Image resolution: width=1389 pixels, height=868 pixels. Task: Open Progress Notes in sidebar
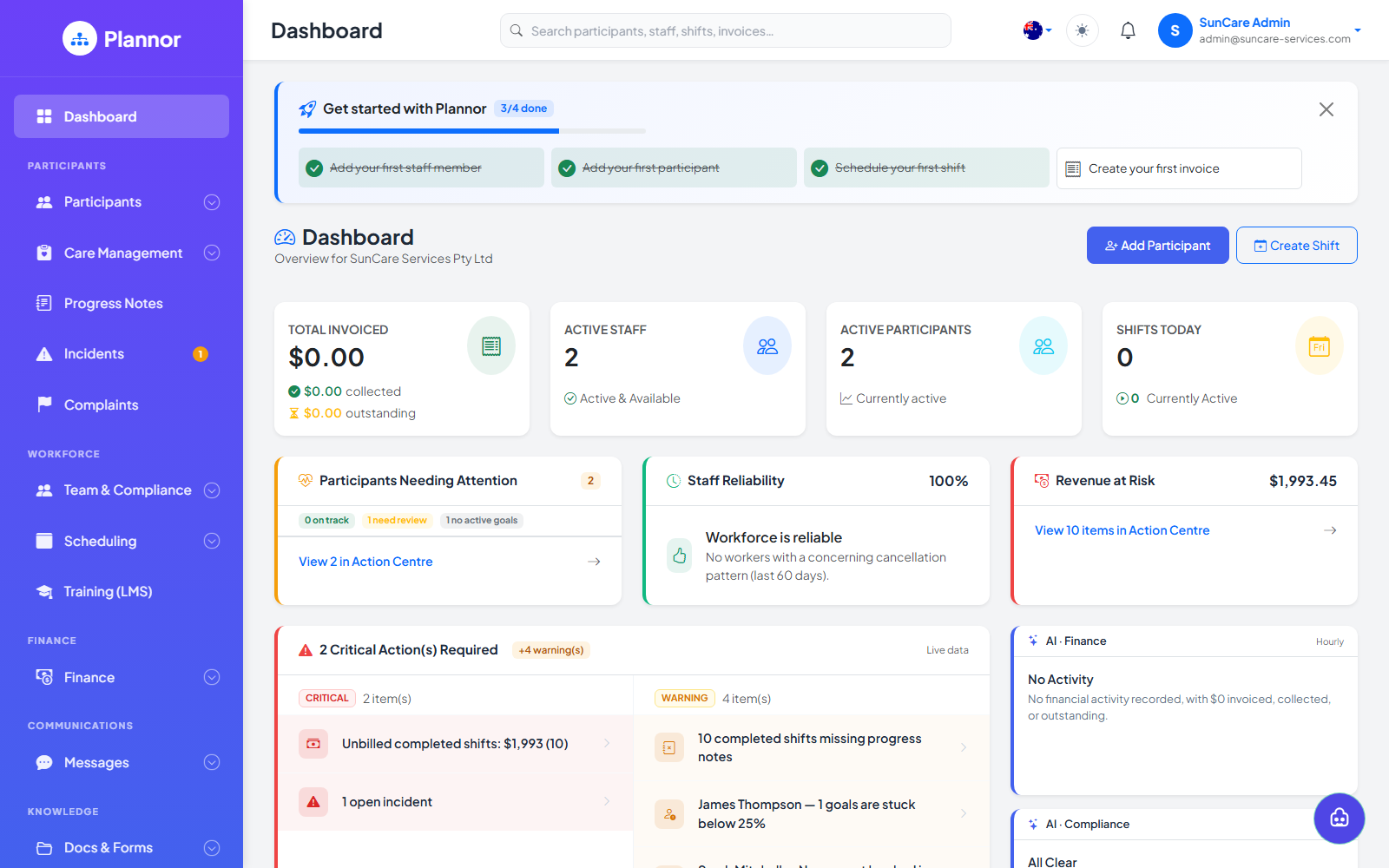(x=122, y=303)
